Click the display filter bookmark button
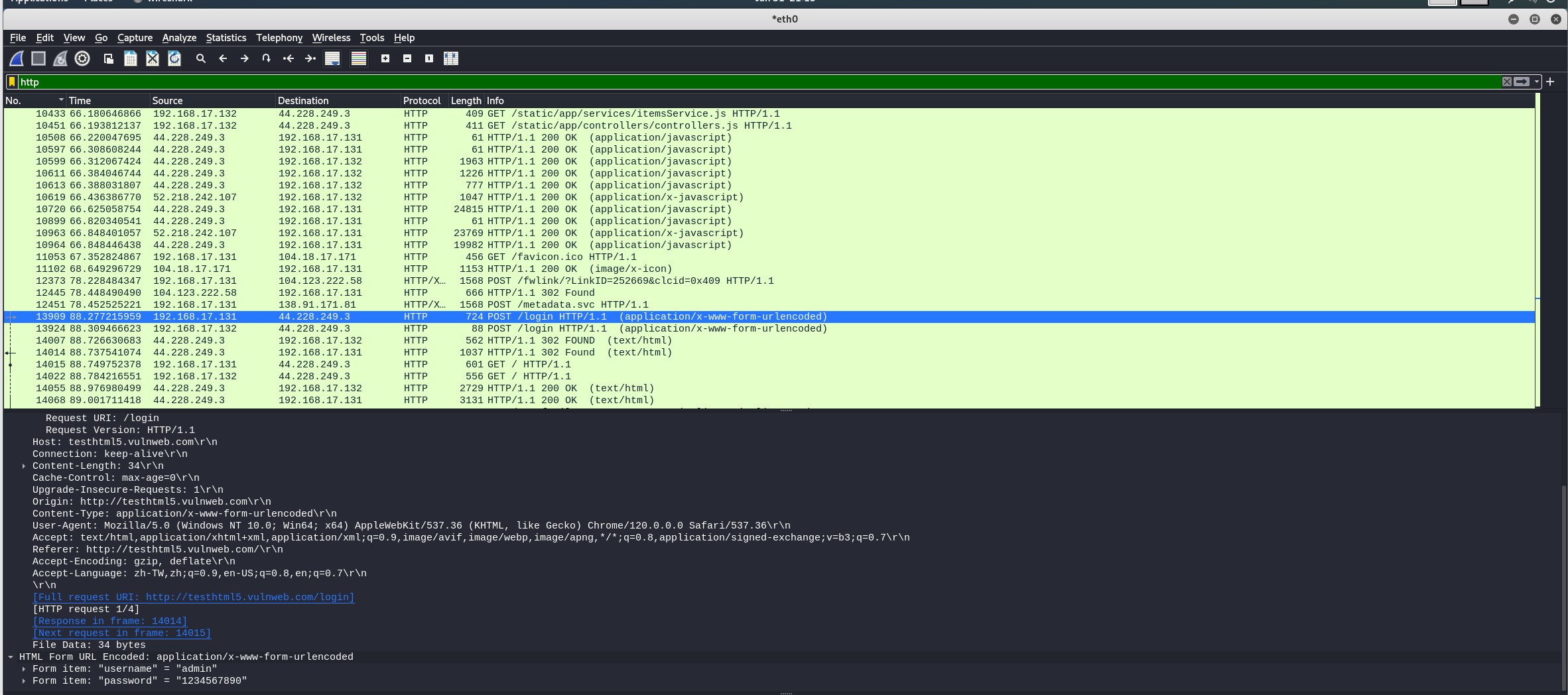 pos(12,82)
